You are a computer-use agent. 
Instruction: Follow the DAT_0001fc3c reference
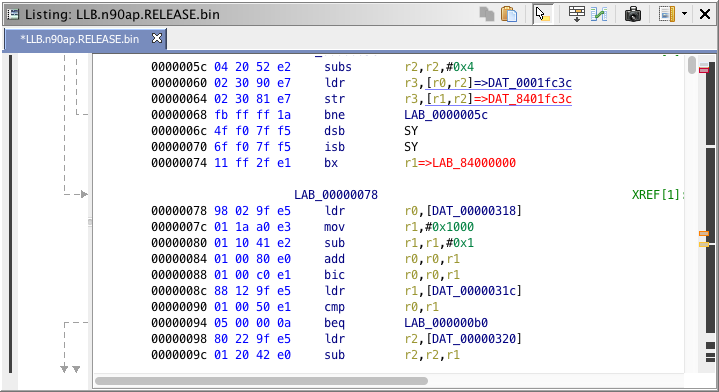coord(530,83)
